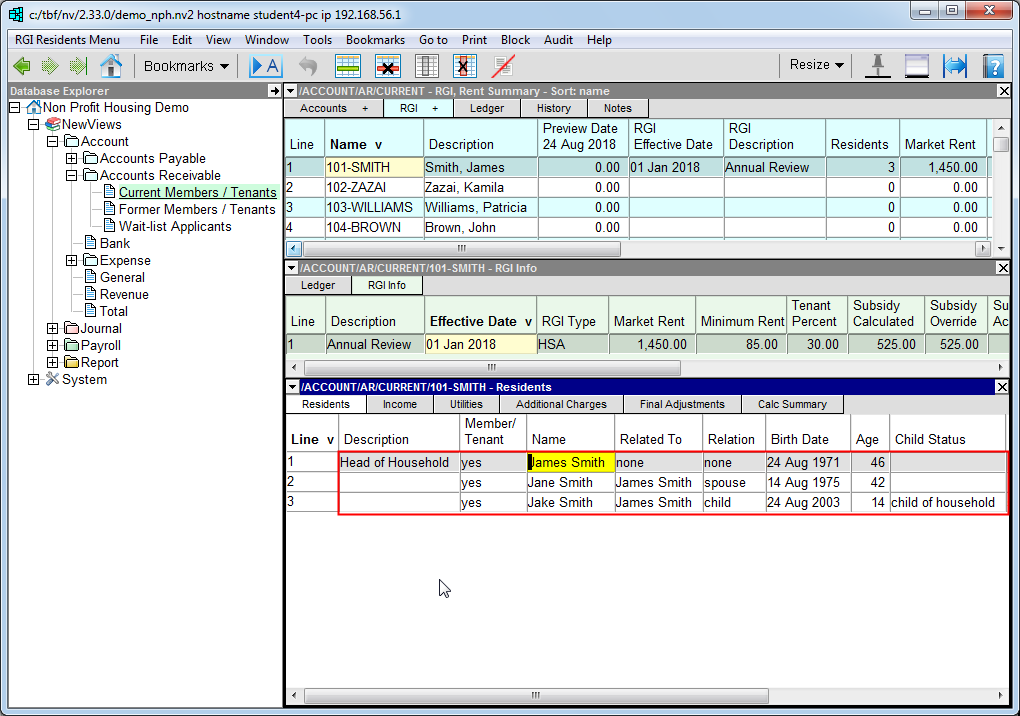This screenshot has height=716, width=1020.
Task: Open the Bookmarks dropdown in toolbar
Action: [x=186, y=66]
